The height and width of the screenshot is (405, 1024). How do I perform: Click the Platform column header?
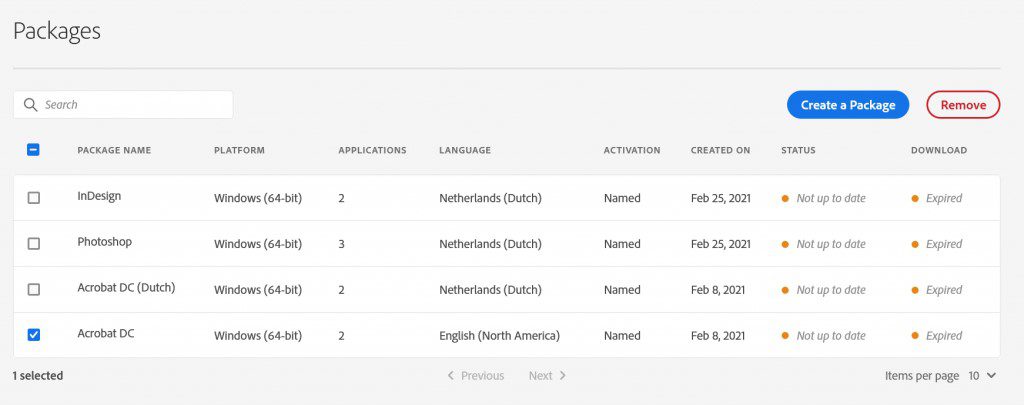pyautogui.click(x=239, y=151)
